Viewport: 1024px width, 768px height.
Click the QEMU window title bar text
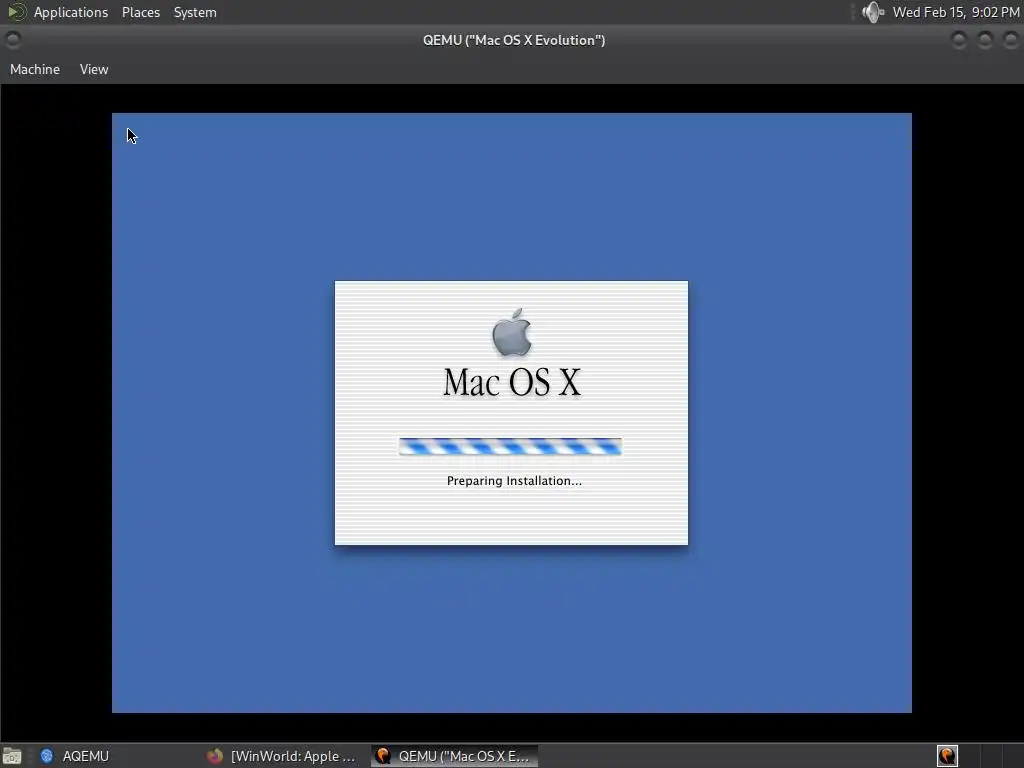(x=514, y=40)
